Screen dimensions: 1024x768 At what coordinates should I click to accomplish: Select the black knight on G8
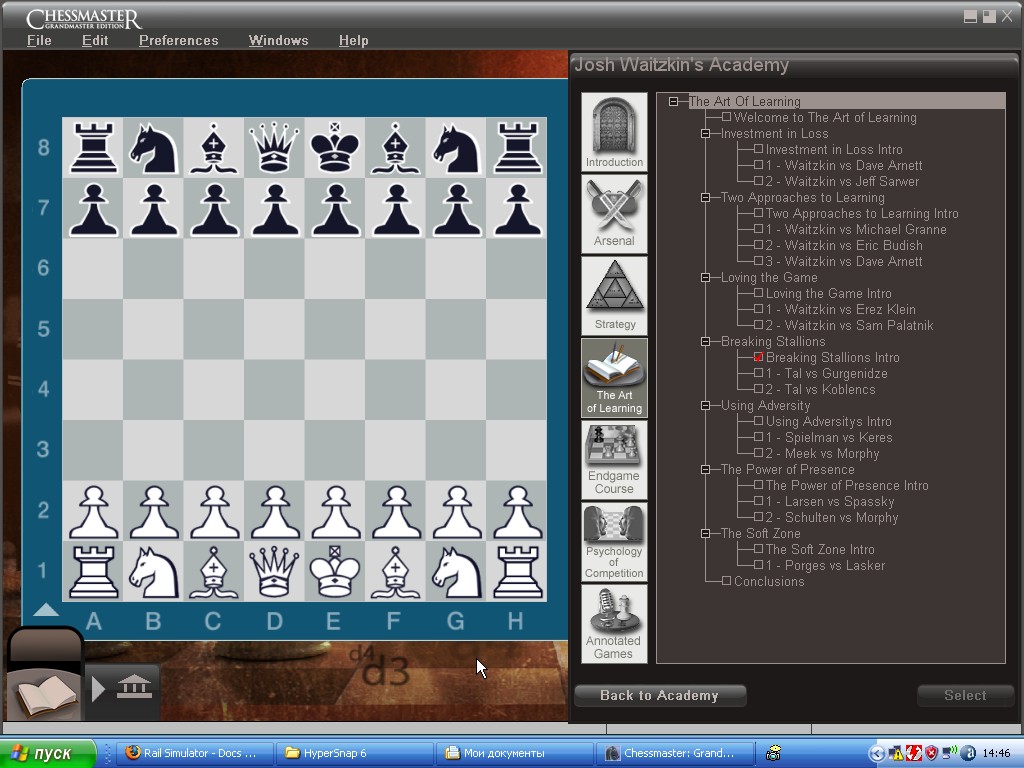click(x=456, y=147)
